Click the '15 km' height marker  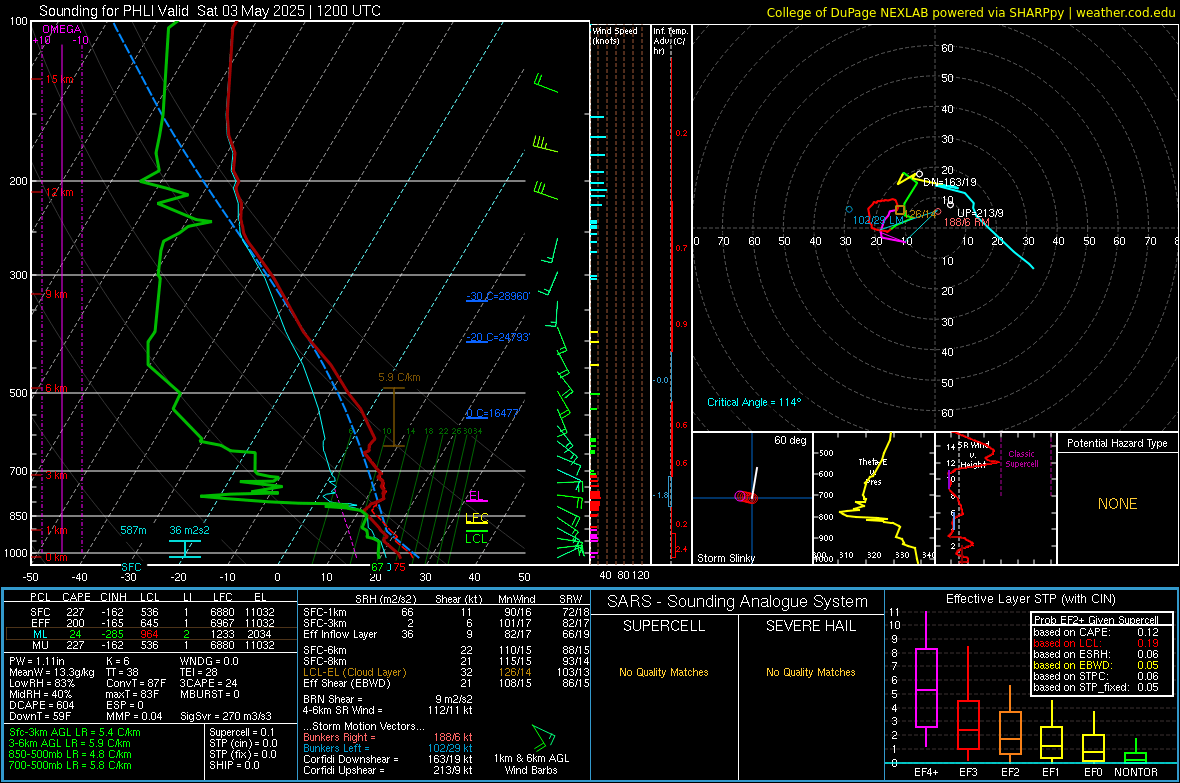click(59, 79)
